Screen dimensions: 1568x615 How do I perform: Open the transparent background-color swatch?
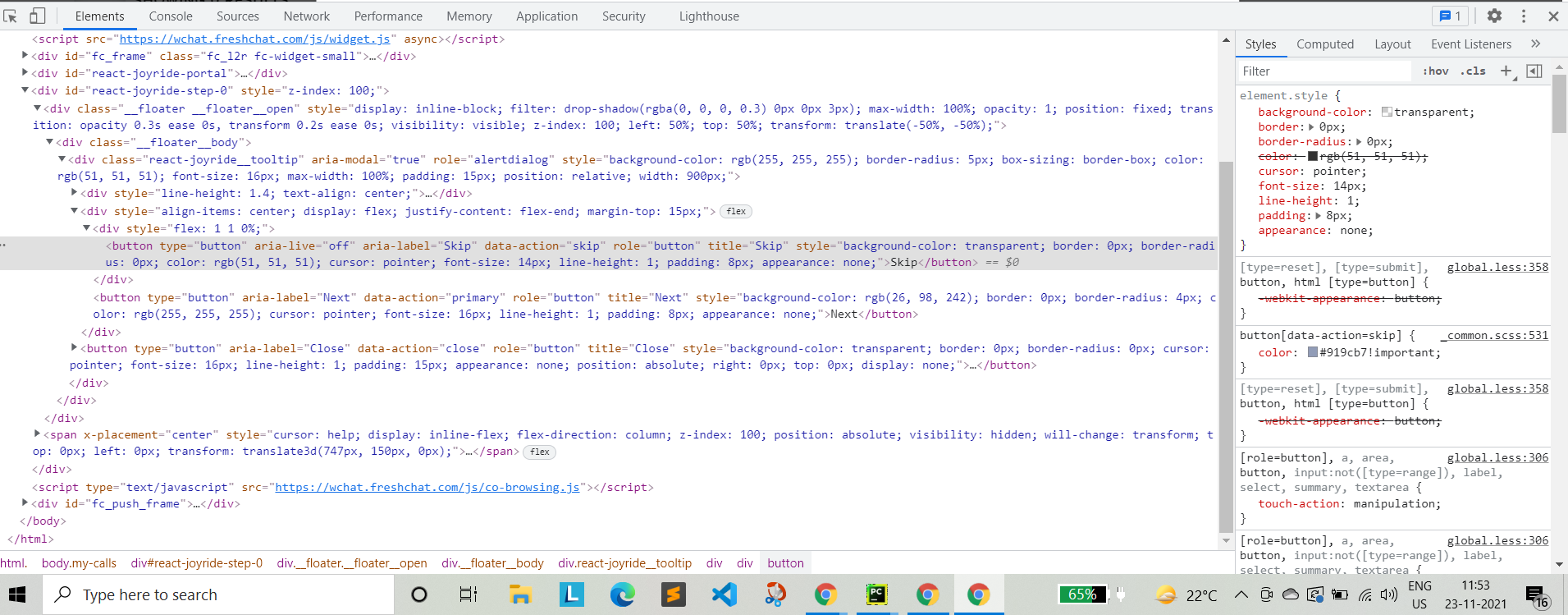tap(1387, 112)
